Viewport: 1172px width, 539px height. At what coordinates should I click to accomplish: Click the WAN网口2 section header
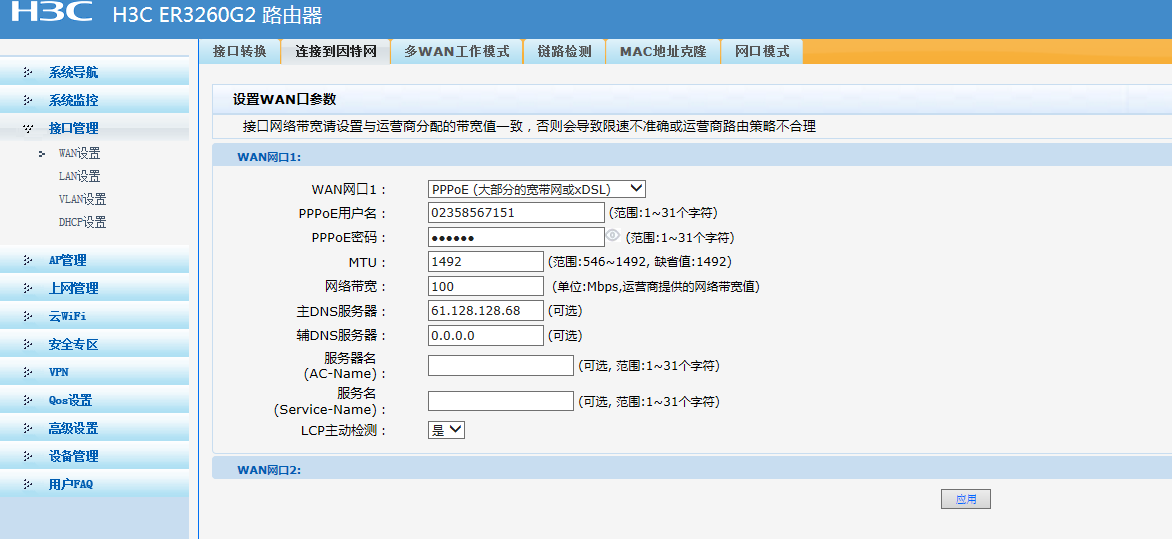692,469
